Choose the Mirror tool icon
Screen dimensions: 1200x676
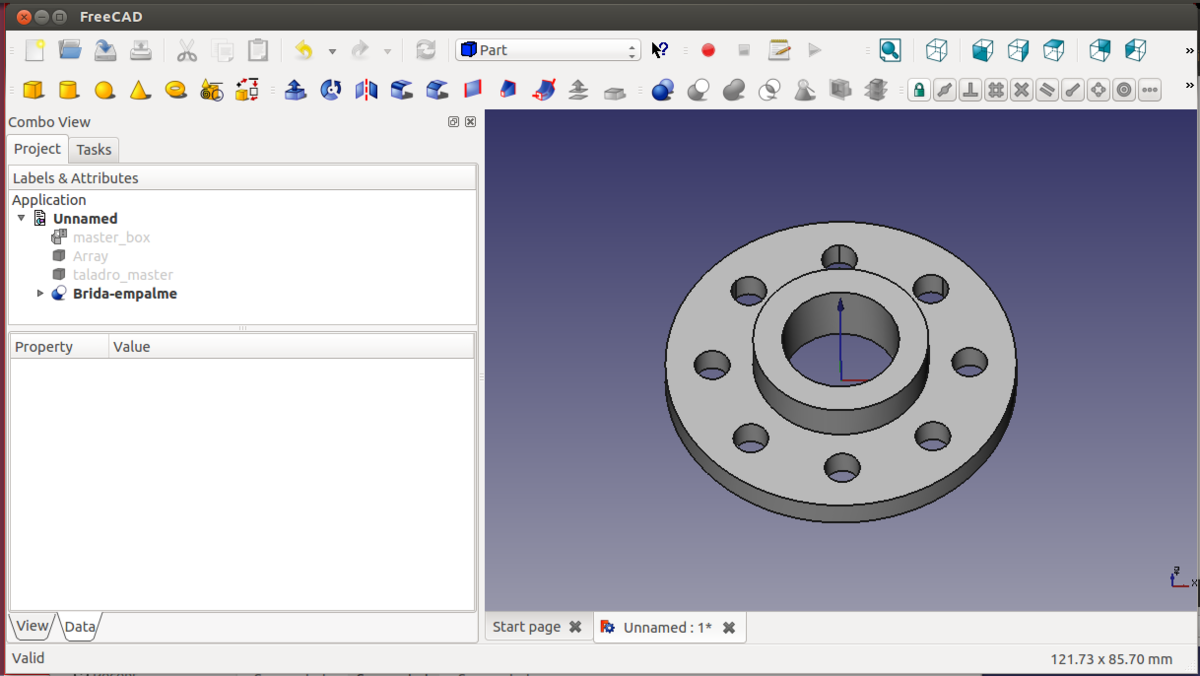[366, 90]
